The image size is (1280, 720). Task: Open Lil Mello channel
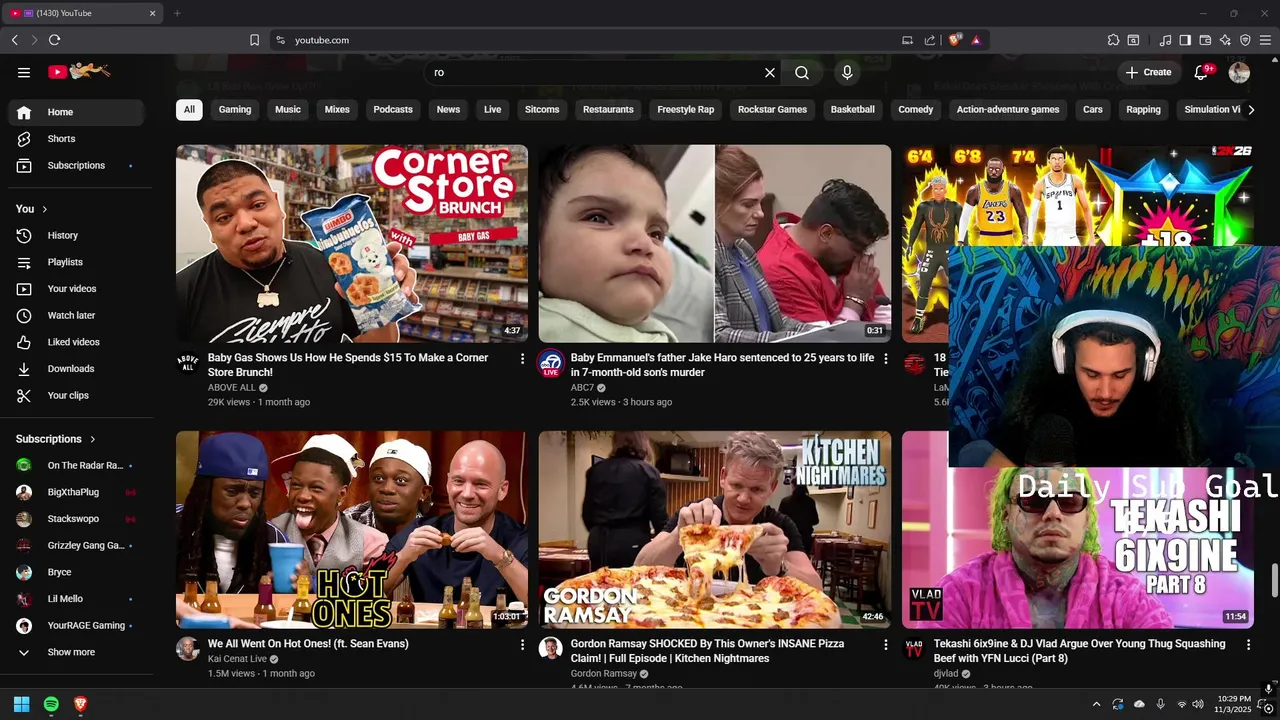[77, 599]
